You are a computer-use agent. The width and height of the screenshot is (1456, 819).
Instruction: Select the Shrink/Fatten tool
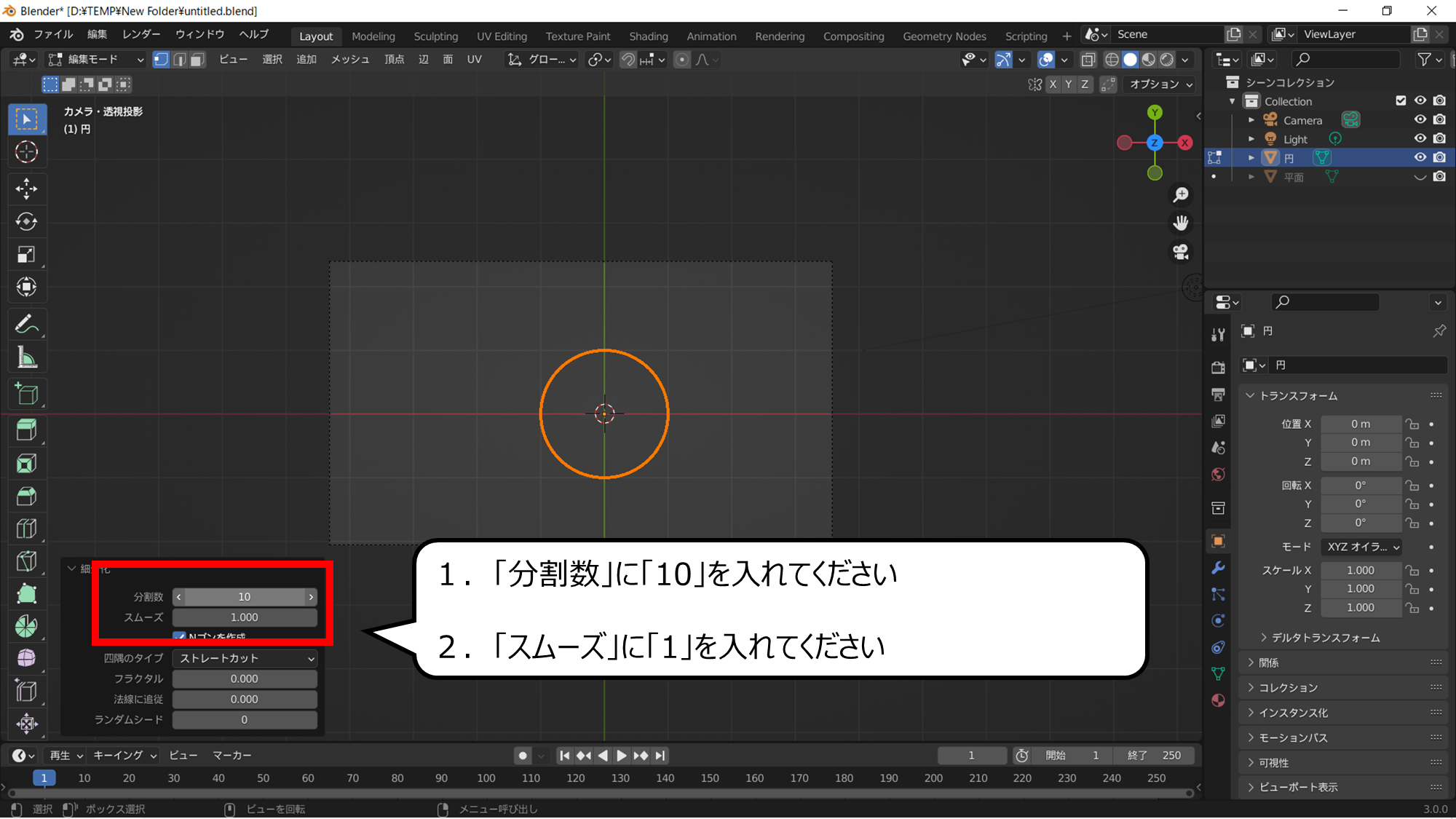click(x=27, y=724)
